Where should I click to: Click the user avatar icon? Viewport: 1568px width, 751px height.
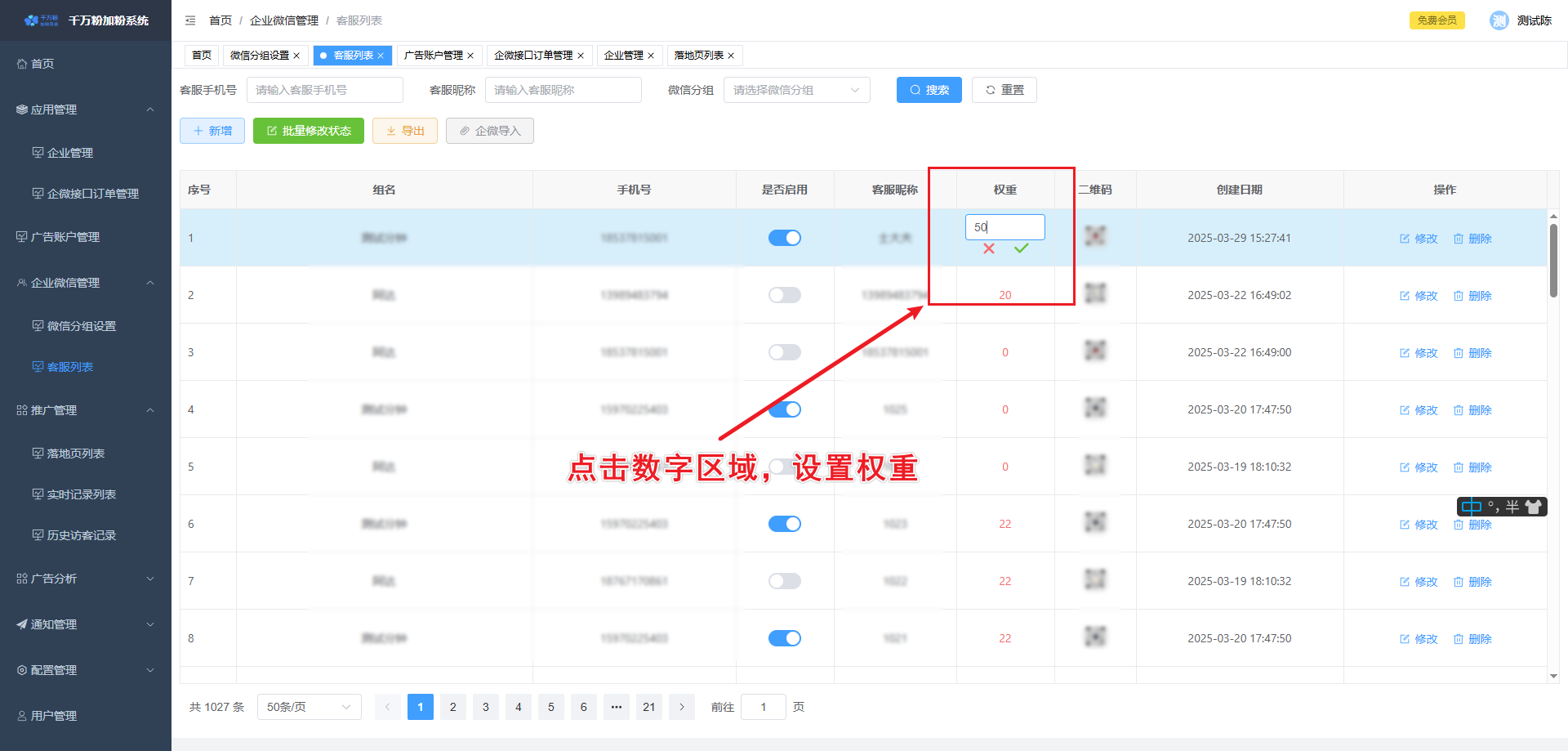point(1499,20)
